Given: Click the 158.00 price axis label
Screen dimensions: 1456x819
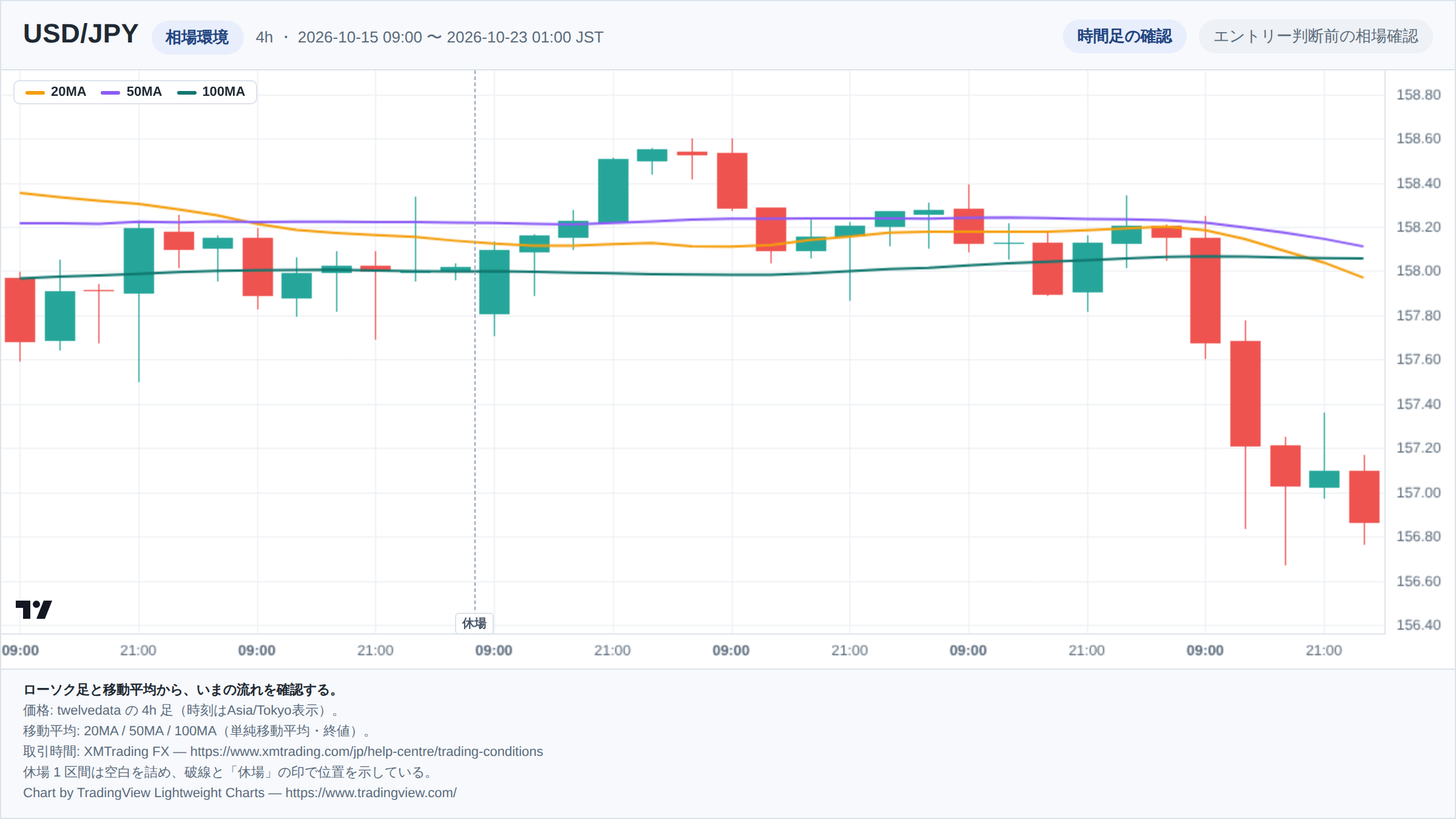Looking at the screenshot, I should tap(1418, 271).
